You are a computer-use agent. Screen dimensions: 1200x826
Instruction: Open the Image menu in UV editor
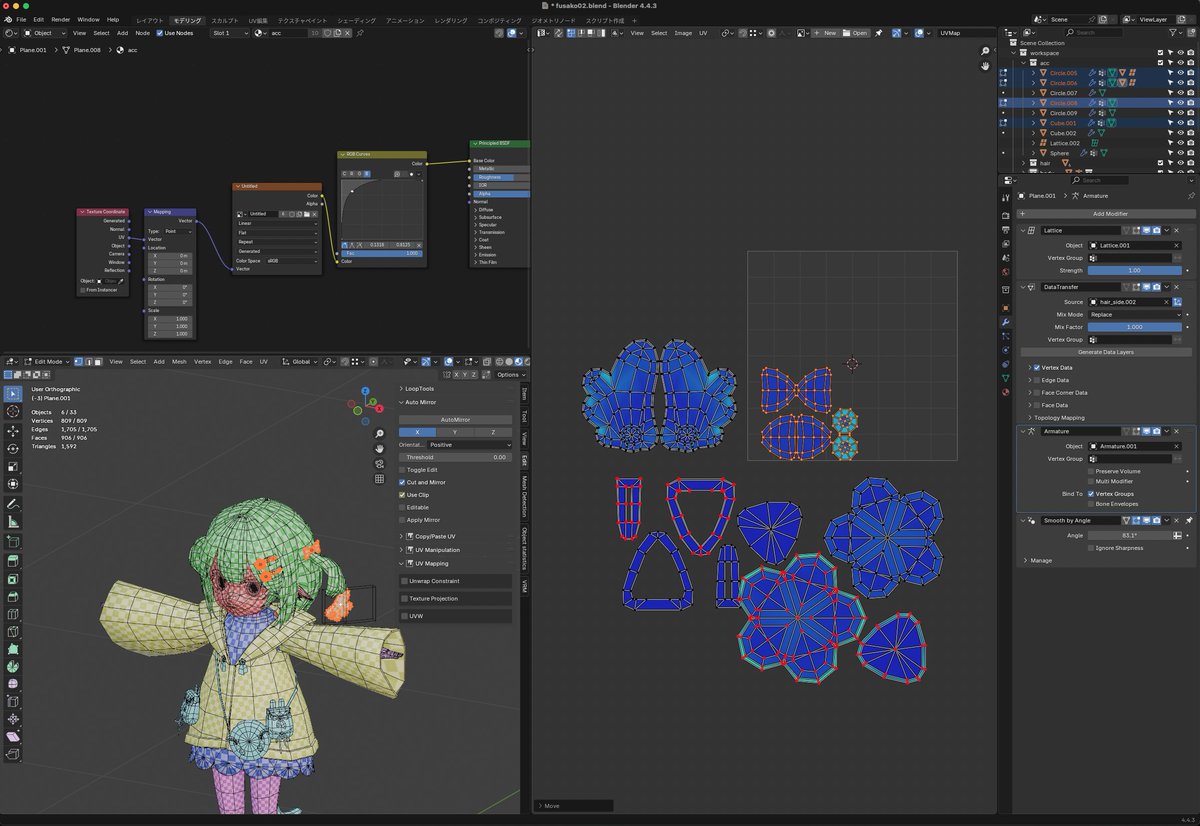(683, 33)
